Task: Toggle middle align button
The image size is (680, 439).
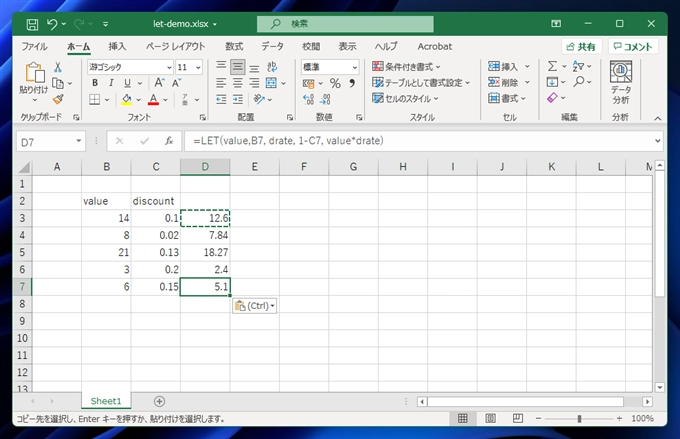Action: click(x=238, y=66)
